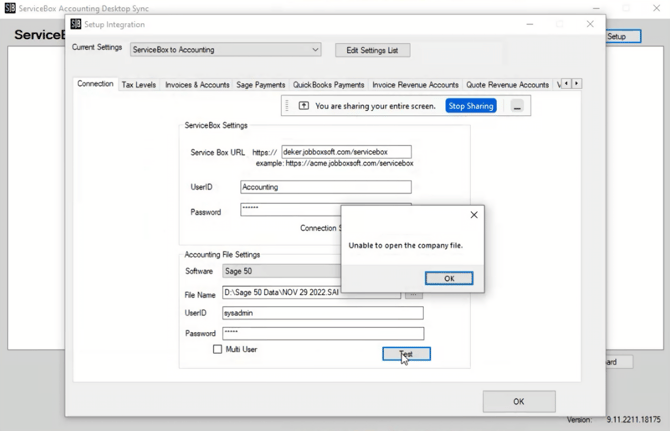
Task: Close the 'Unable to open' message box
Action: coord(474,215)
